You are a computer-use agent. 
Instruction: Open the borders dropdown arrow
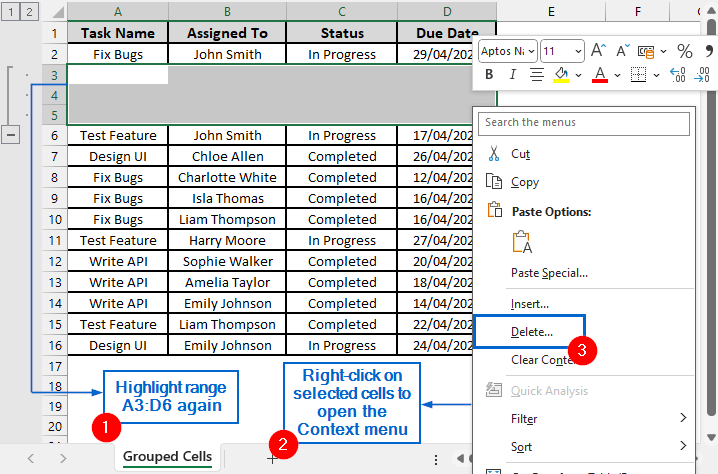click(657, 76)
